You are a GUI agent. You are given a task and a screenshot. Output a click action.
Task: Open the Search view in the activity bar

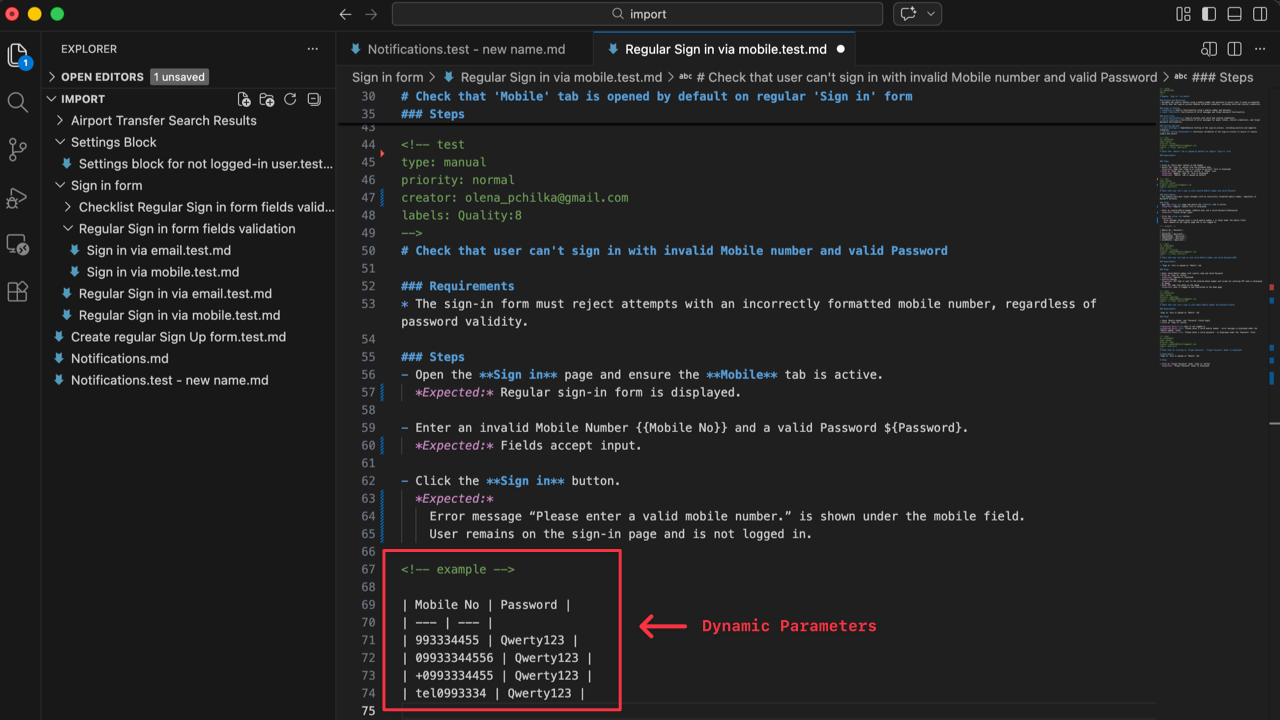point(16,100)
